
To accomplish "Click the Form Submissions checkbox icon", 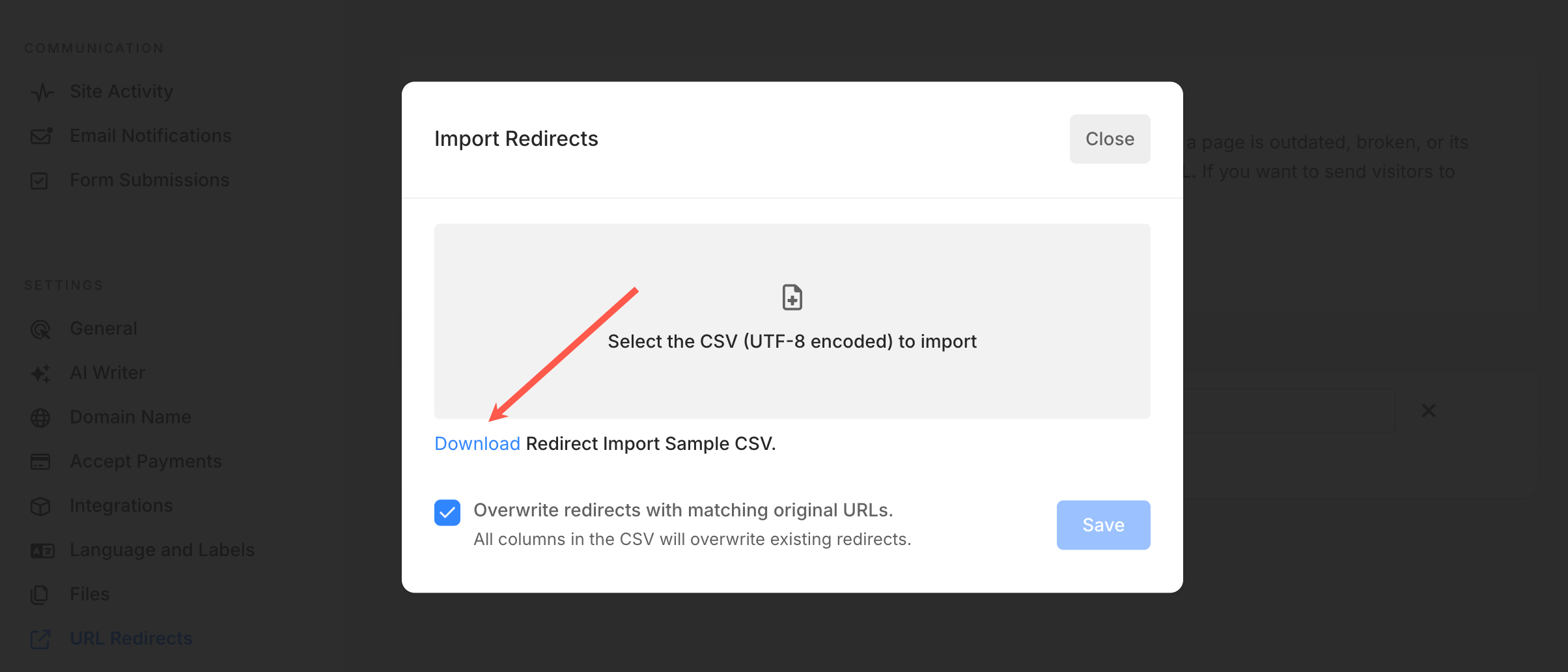I will click(40, 180).
